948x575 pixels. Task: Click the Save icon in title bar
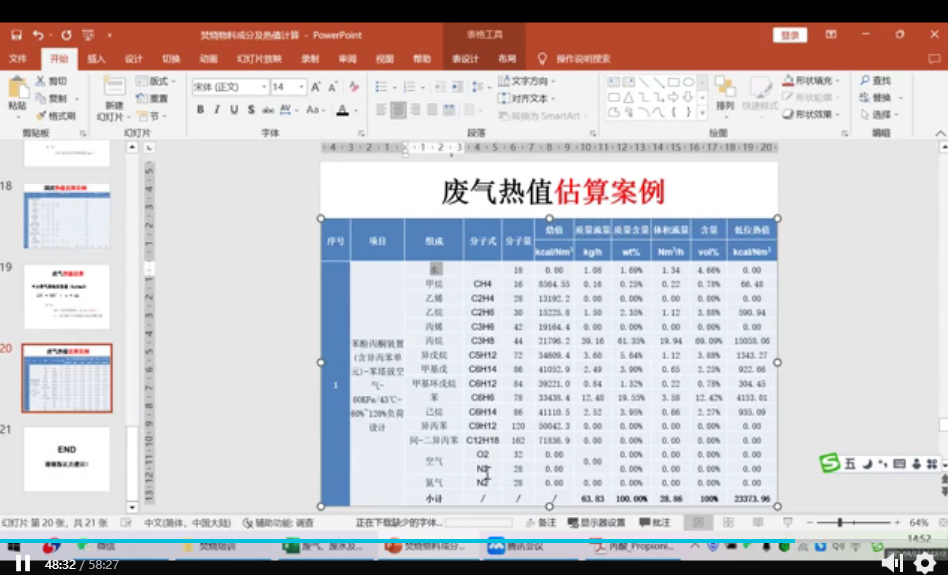[x=16, y=35]
